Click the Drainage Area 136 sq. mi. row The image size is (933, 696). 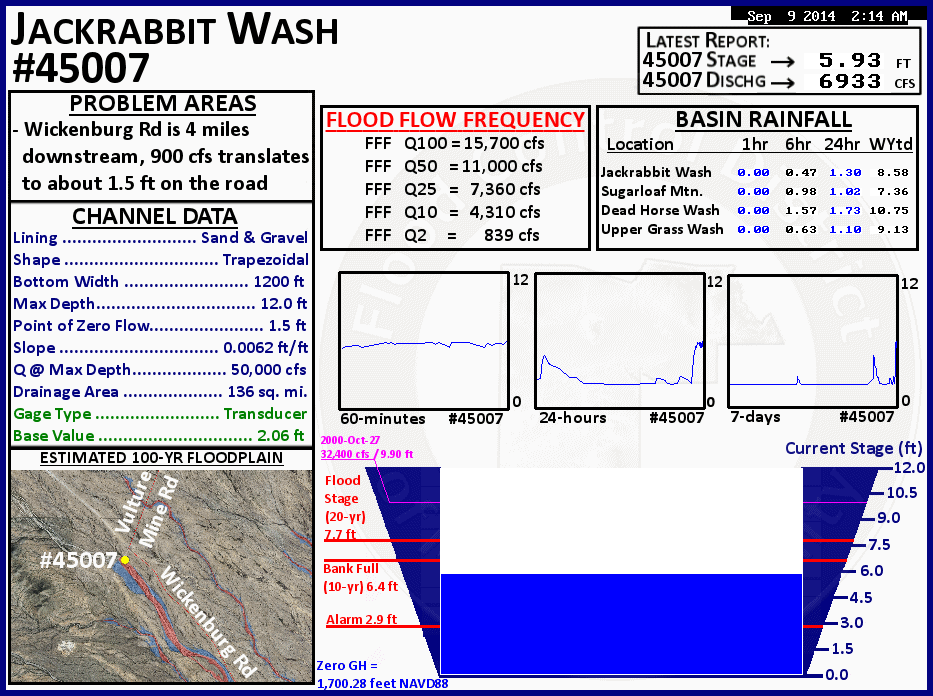click(x=161, y=392)
